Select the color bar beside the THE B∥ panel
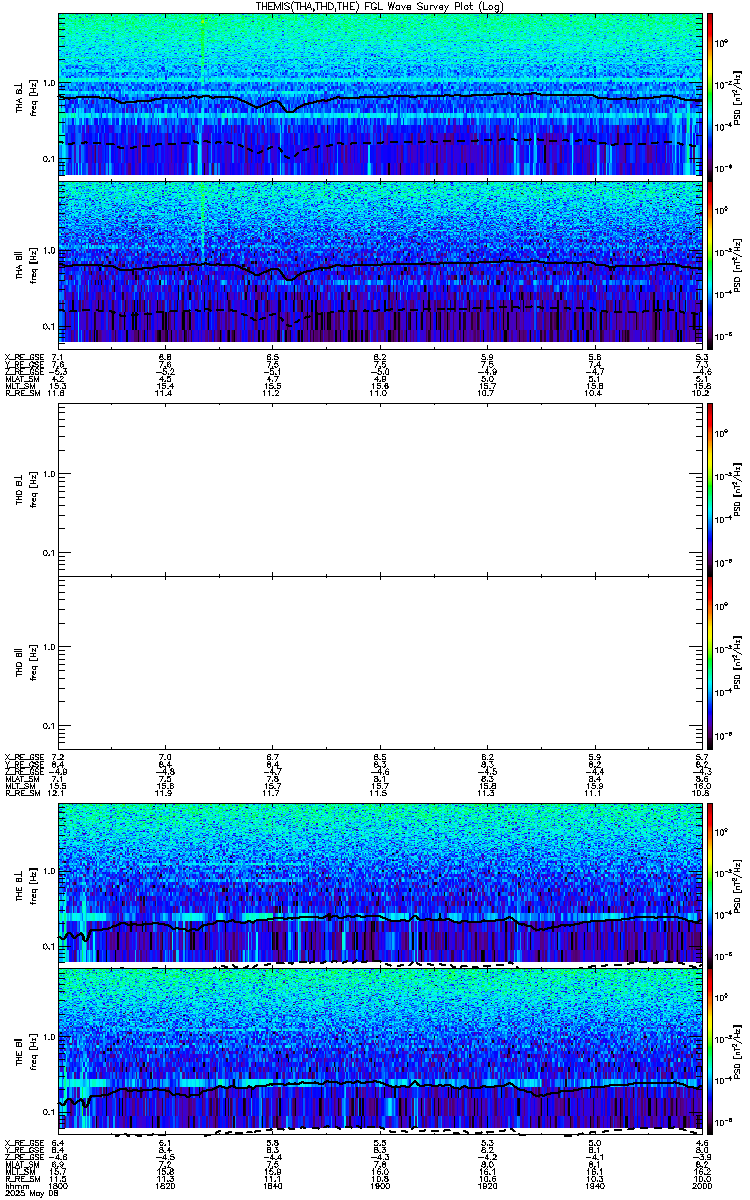The width and height of the screenshot is (750, 1200). click(710, 1052)
